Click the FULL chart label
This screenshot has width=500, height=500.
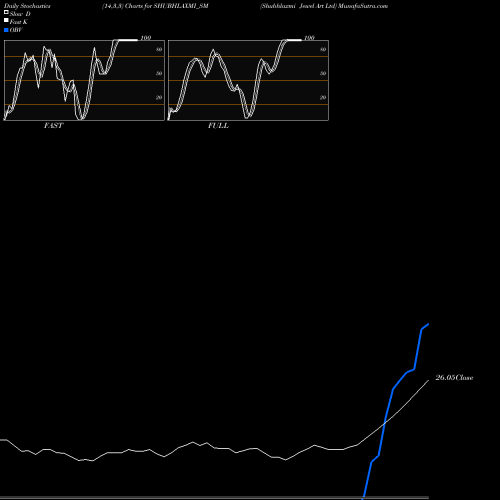218,126
